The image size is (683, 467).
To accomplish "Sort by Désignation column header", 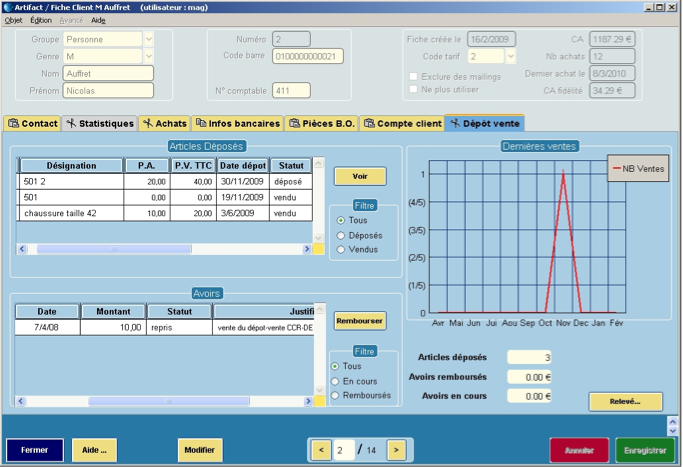I will click(x=71, y=166).
